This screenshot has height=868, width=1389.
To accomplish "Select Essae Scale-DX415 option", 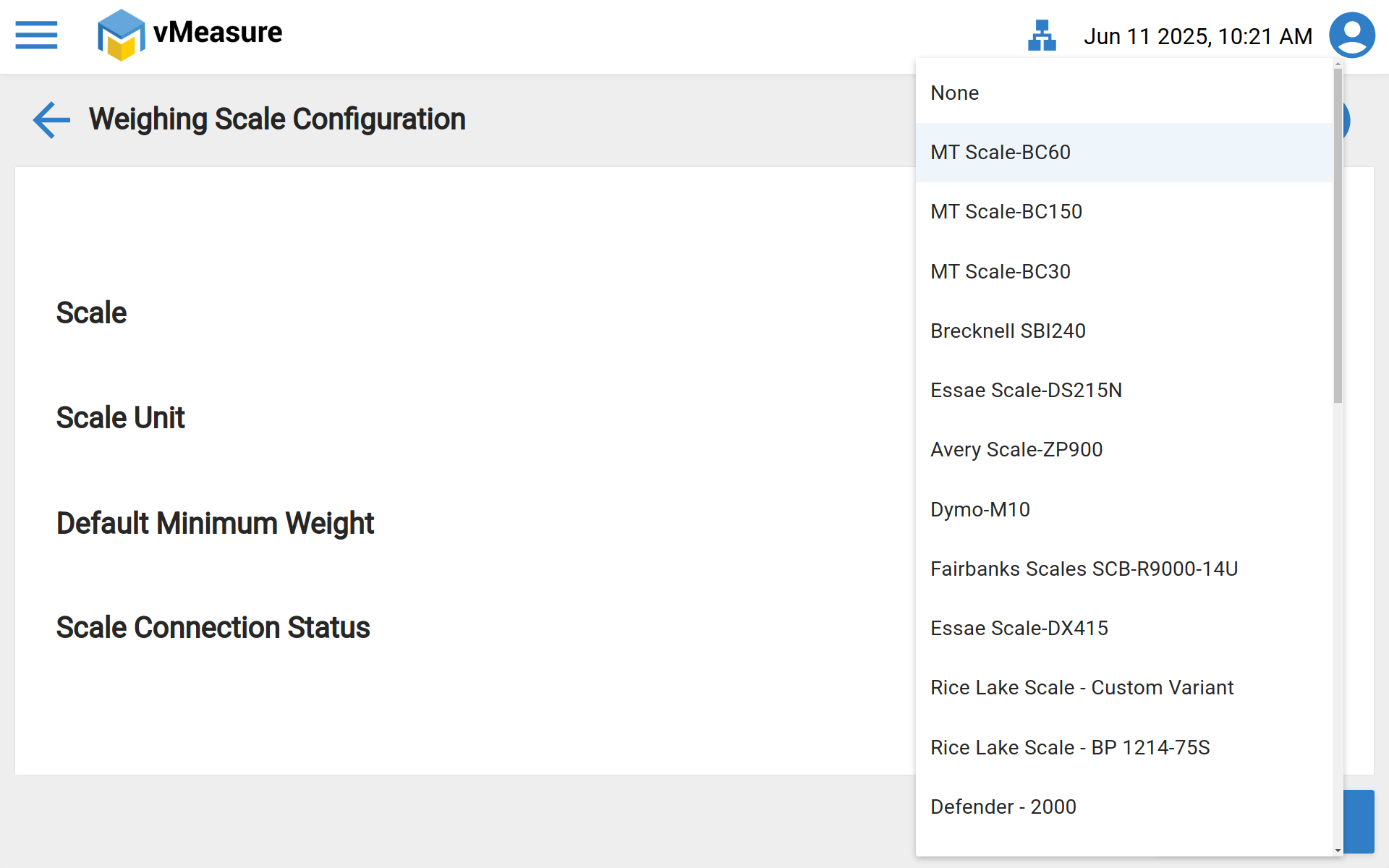I will pos(1019,628).
